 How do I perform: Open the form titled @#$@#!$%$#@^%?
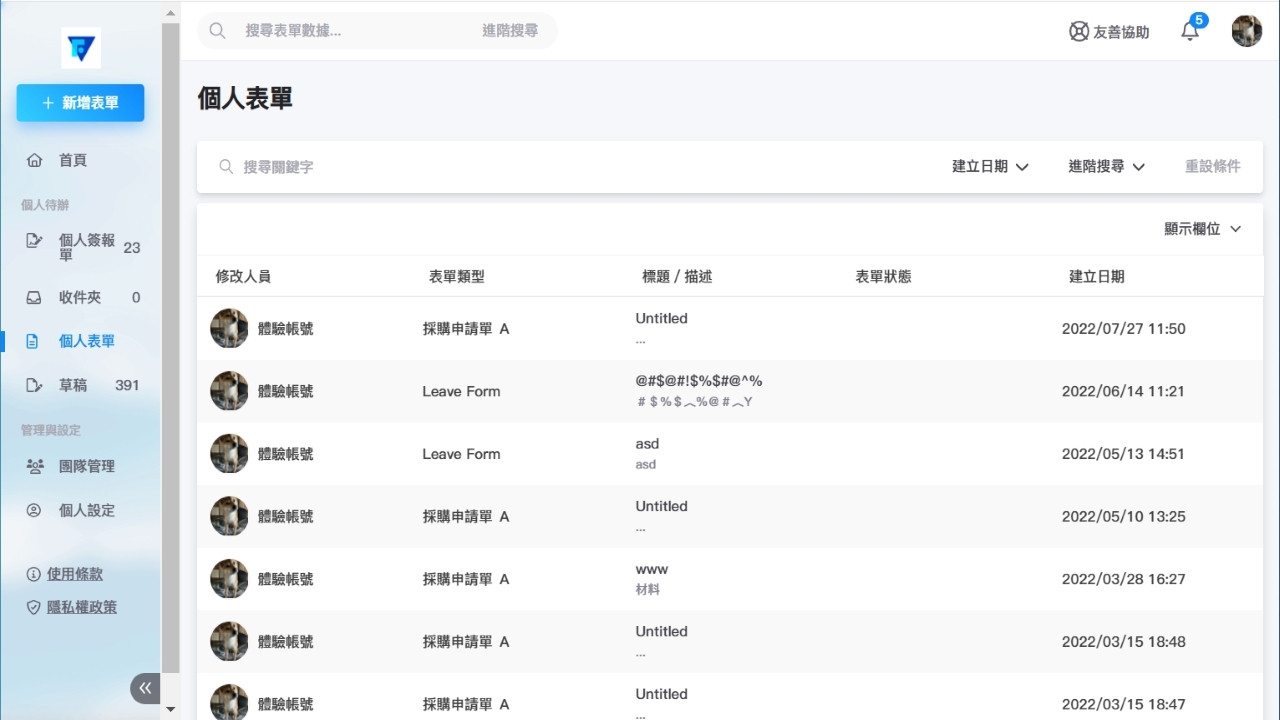(699, 381)
